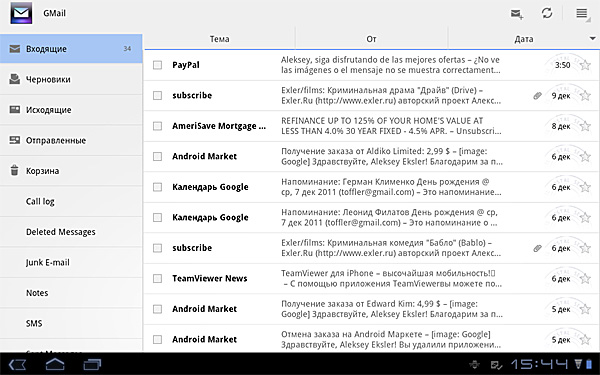This screenshot has width=600, height=375.
Task: Expand the Дата sort dropdown arrow
Action: point(592,38)
